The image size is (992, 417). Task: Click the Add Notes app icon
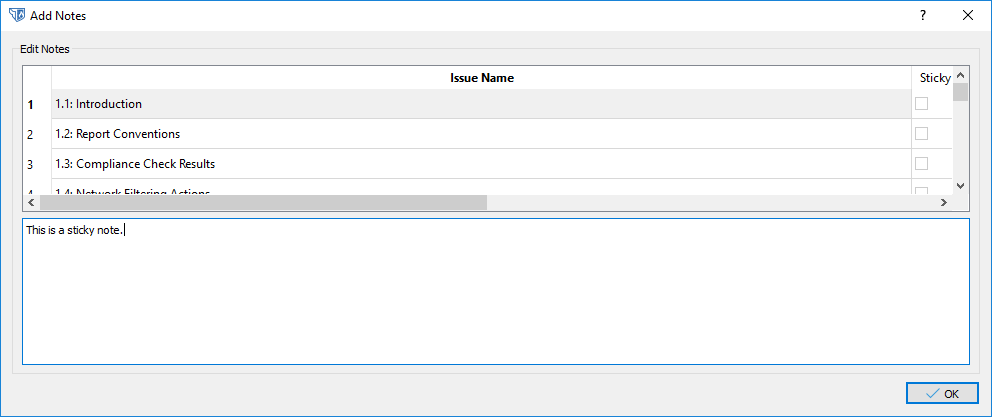pos(16,16)
